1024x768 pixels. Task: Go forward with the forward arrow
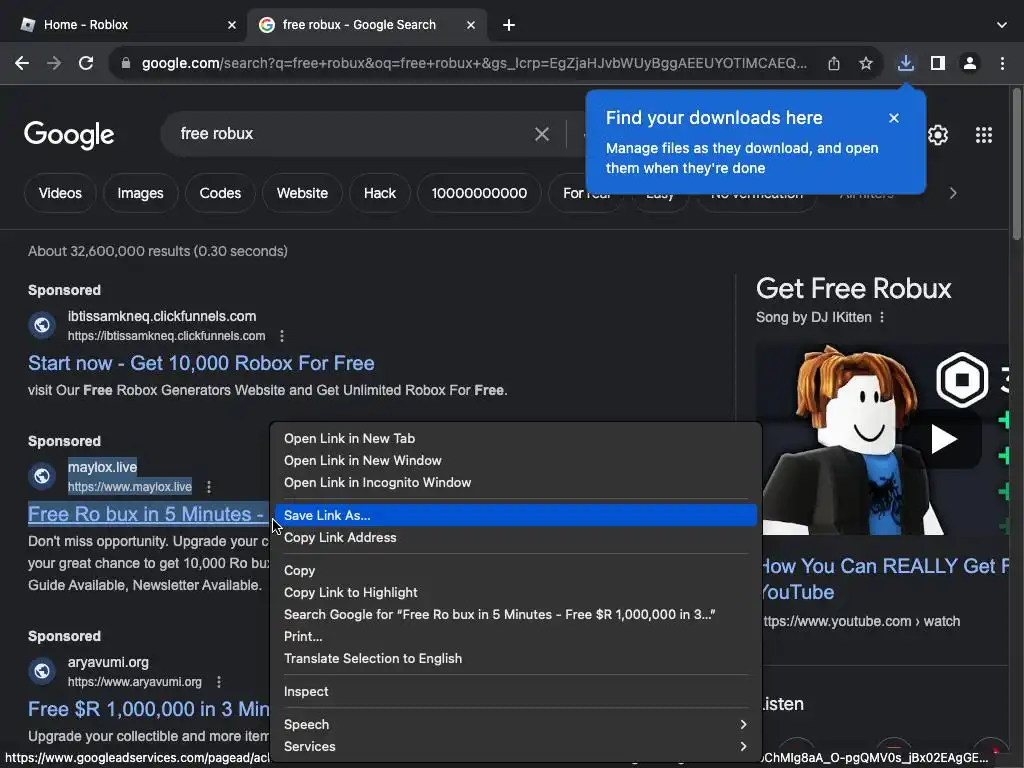coord(54,63)
